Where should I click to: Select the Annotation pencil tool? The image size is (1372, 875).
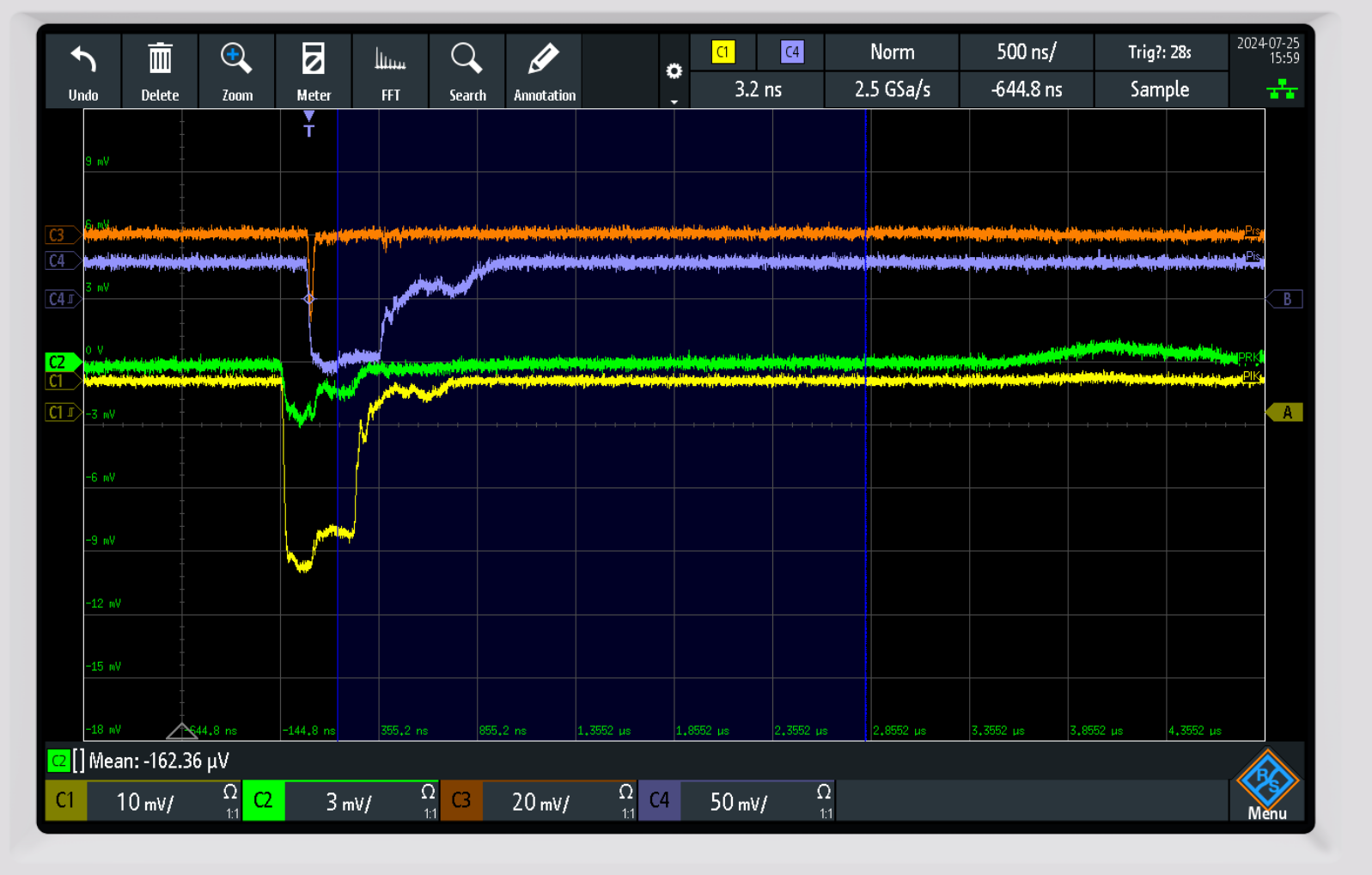click(544, 60)
